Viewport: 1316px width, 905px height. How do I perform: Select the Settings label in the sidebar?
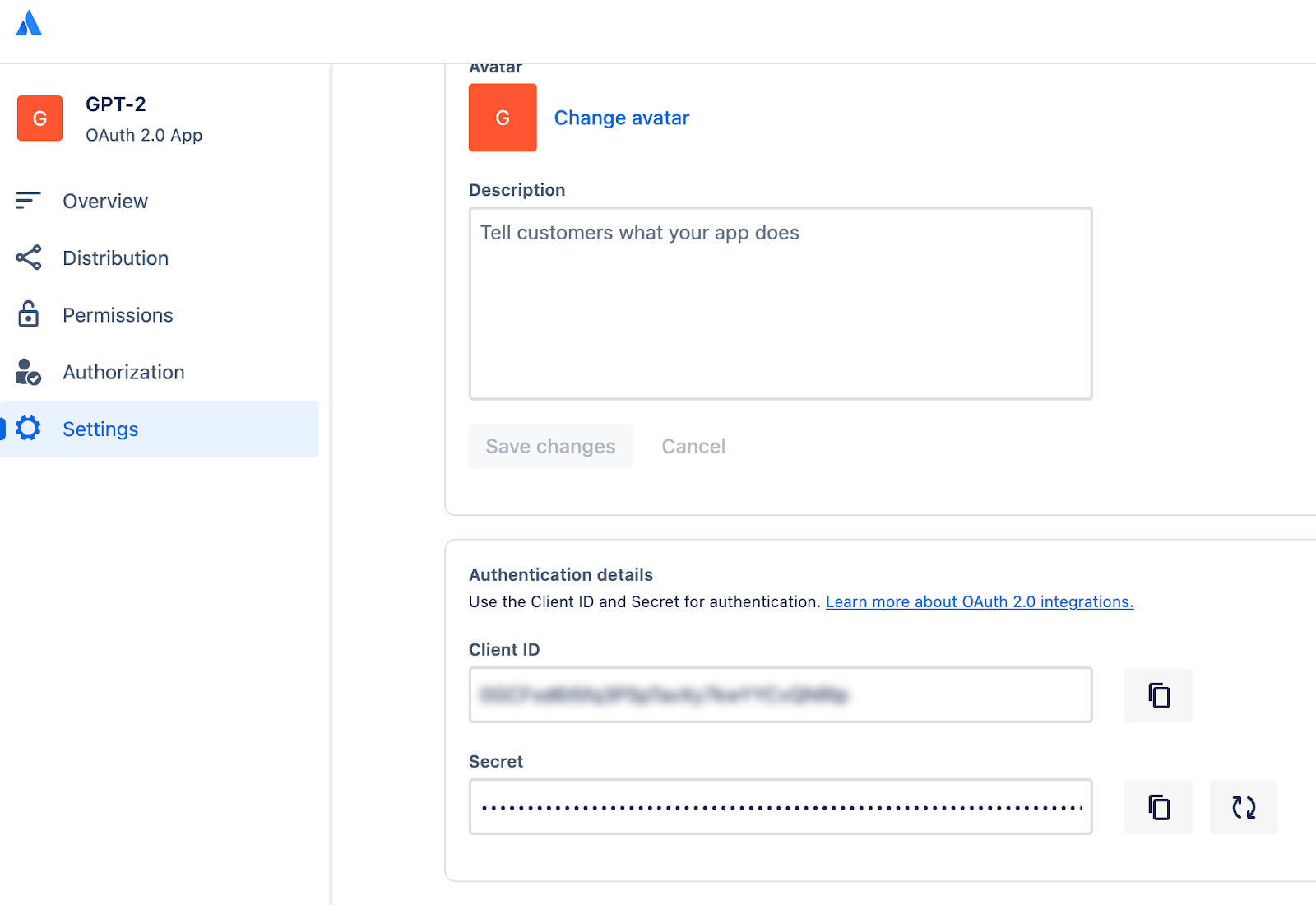100,429
